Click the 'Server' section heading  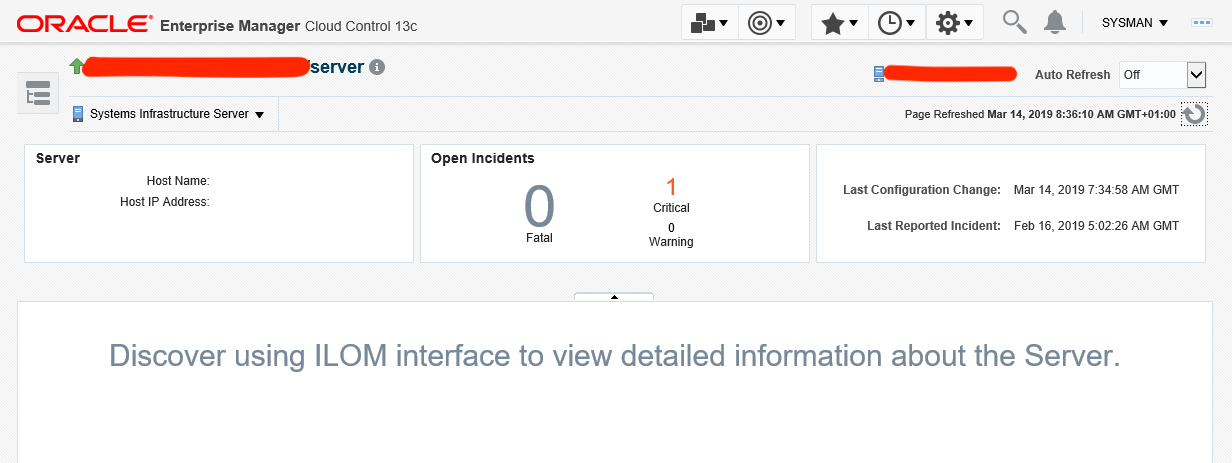coord(57,158)
